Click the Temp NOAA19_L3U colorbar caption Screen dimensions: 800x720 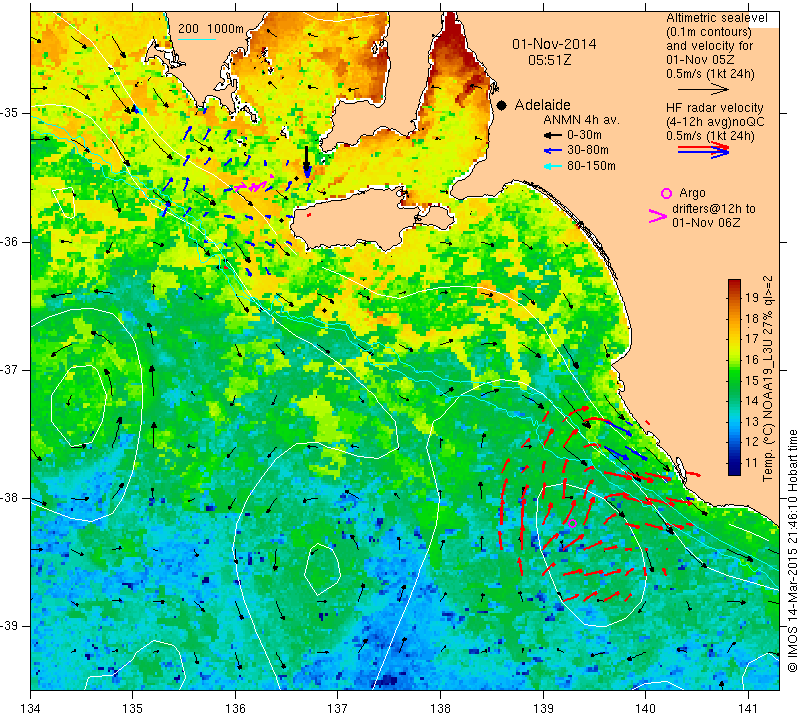click(x=768, y=379)
